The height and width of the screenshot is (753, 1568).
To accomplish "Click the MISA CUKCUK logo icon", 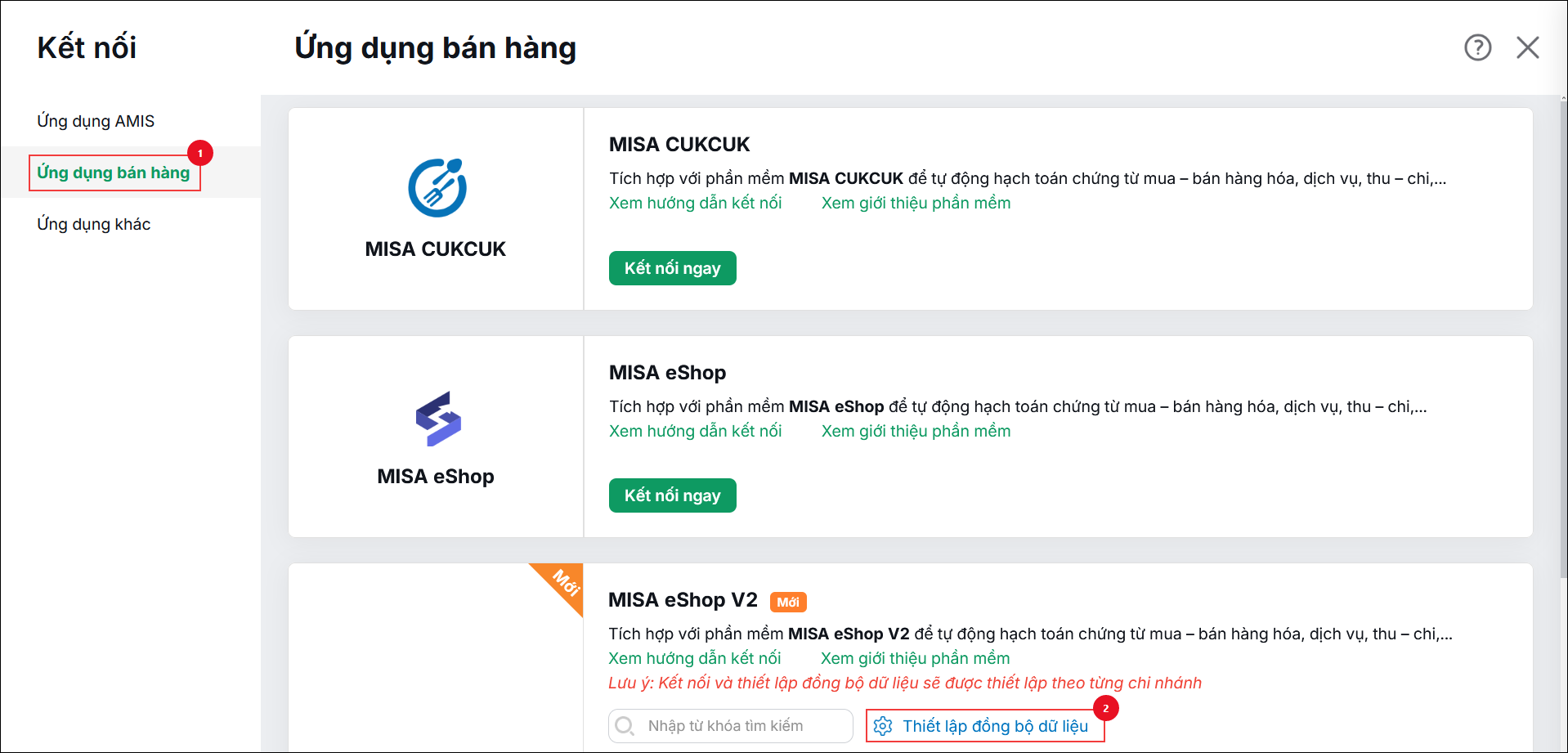I will point(437,187).
